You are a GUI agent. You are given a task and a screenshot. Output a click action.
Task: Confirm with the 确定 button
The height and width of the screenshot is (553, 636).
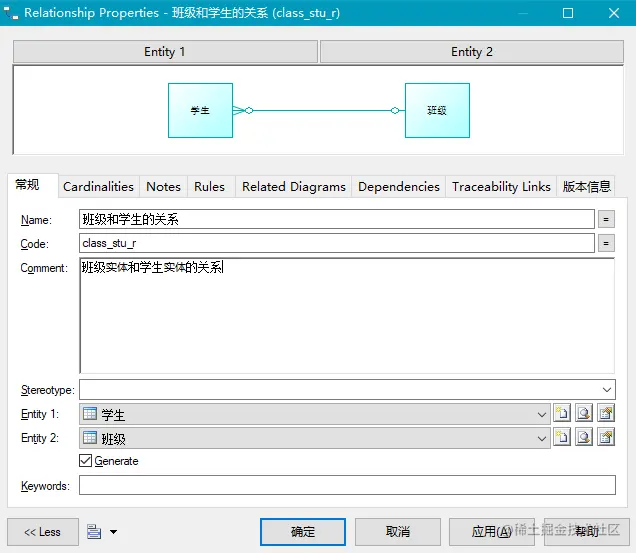(x=303, y=531)
